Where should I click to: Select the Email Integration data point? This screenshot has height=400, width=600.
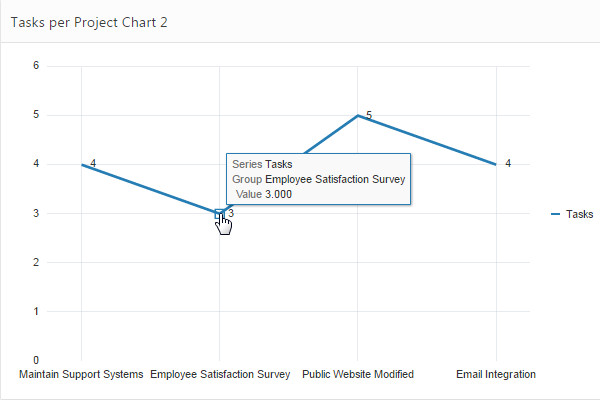pos(495,164)
